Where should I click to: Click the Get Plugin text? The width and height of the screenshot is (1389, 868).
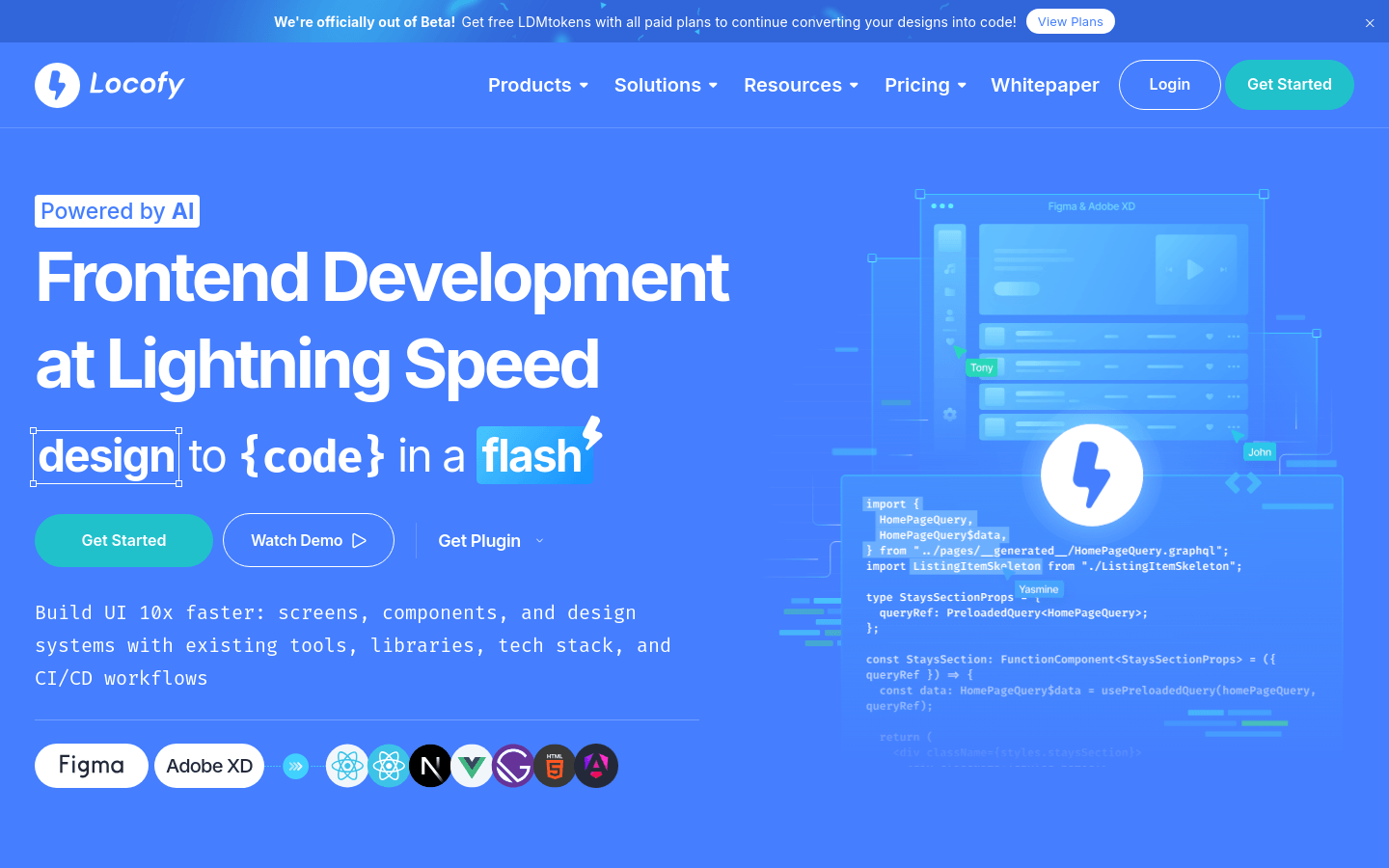(x=479, y=541)
